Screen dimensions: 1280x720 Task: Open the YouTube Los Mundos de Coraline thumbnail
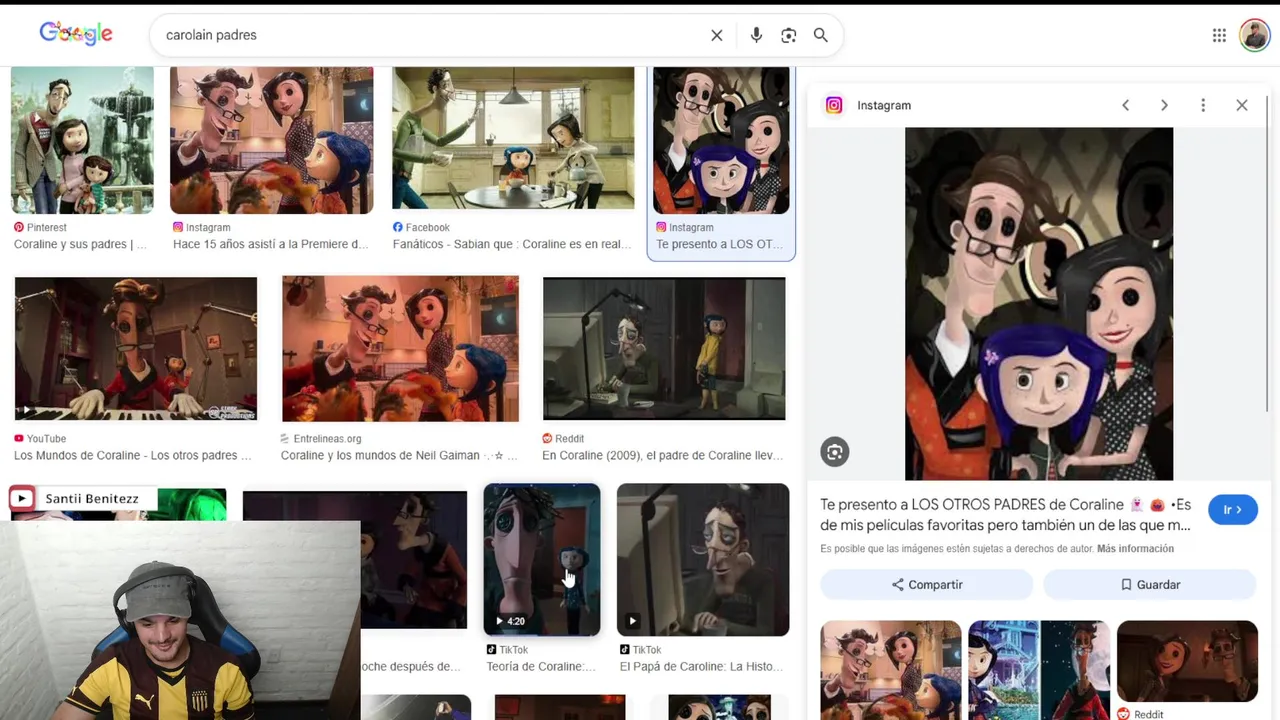coord(136,349)
